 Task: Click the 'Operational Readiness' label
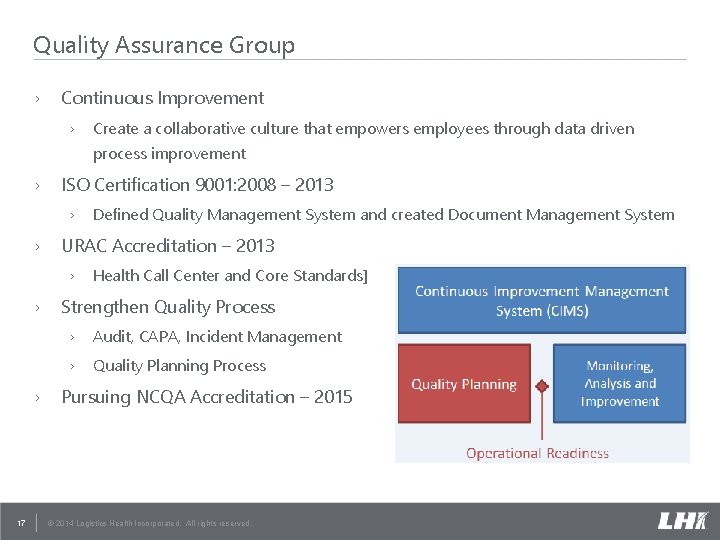pyautogui.click(x=537, y=453)
